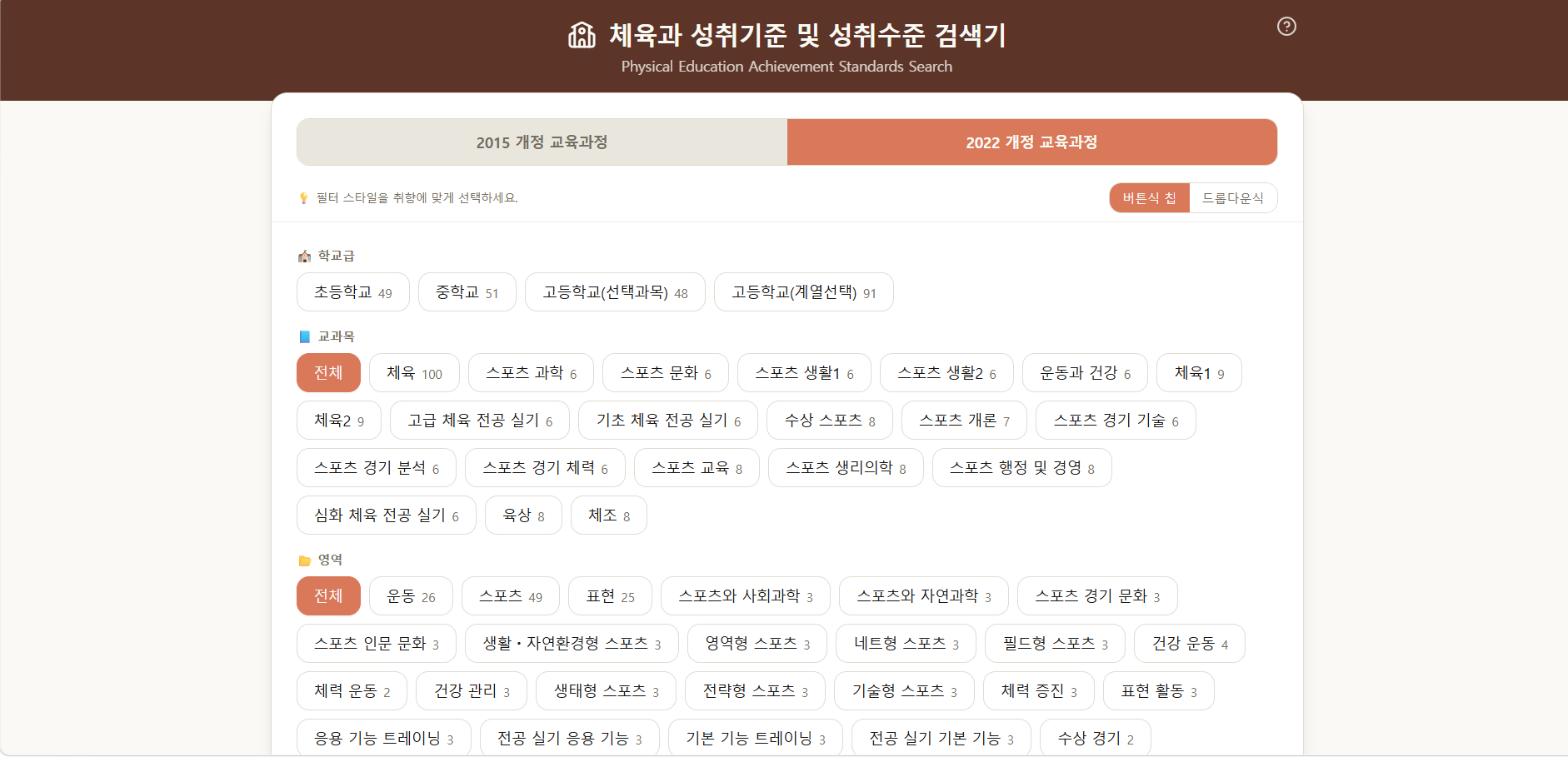The width and height of the screenshot is (1568, 757).
Task: Select the 2022 개정 교육과정 tab
Action: [x=1032, y=142]
